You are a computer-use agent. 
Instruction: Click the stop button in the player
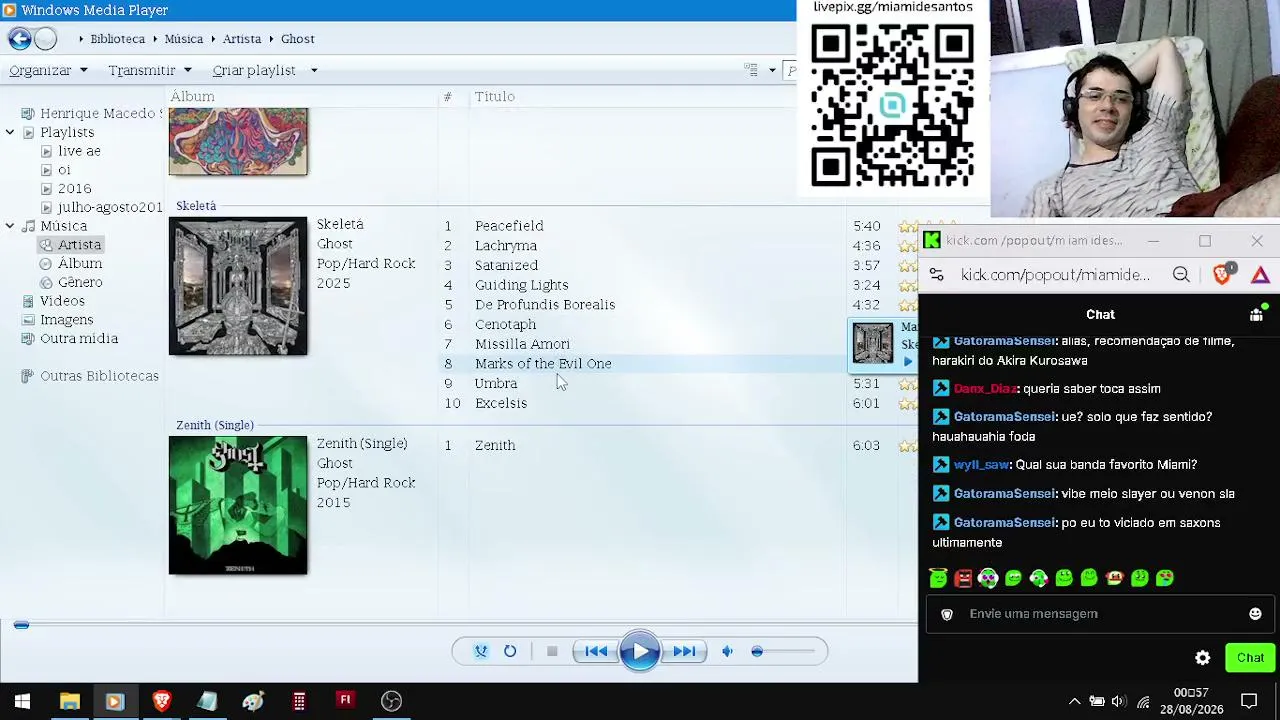coord(552,651)
